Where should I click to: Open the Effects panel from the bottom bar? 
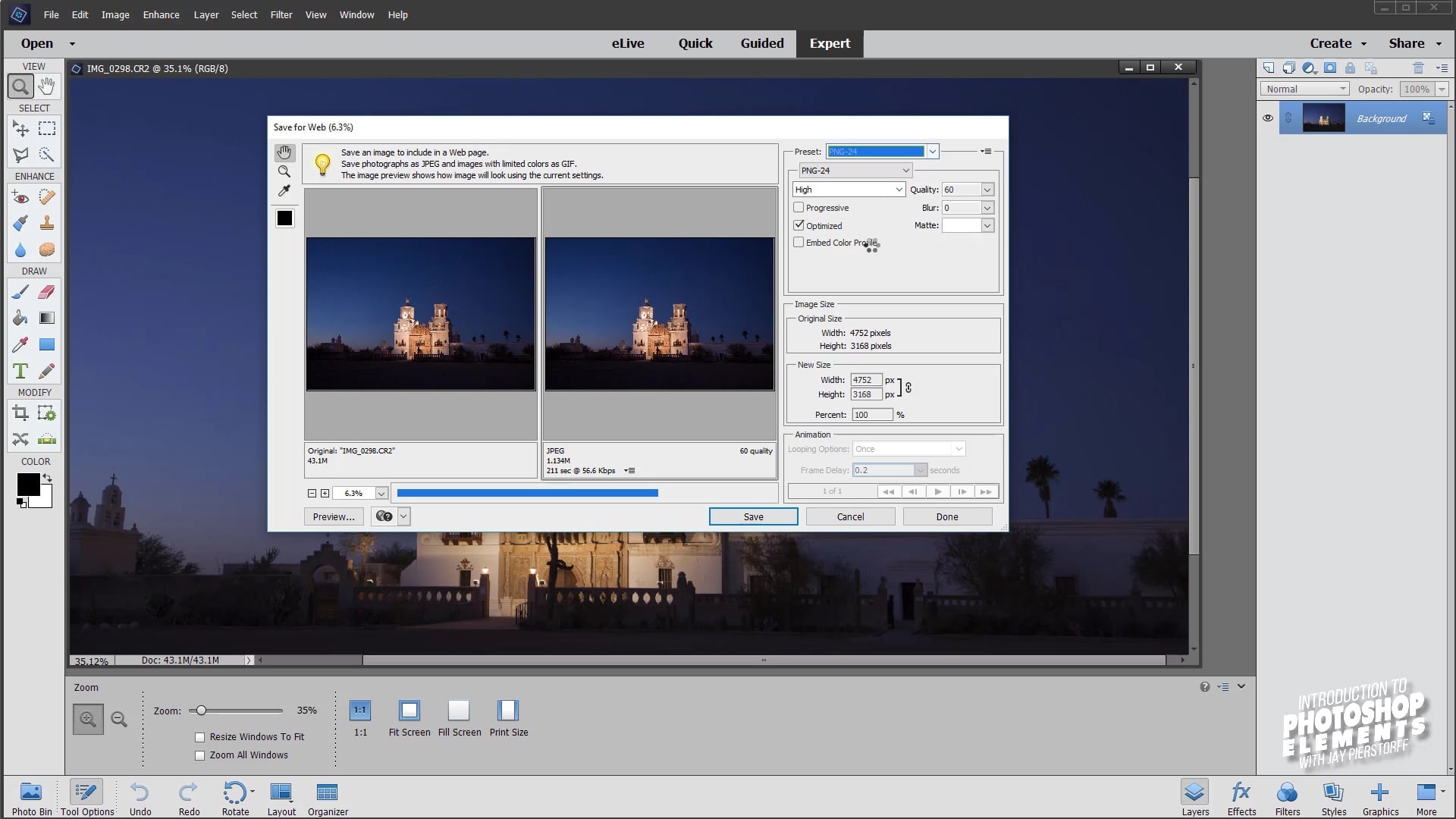pos(1241,796)
